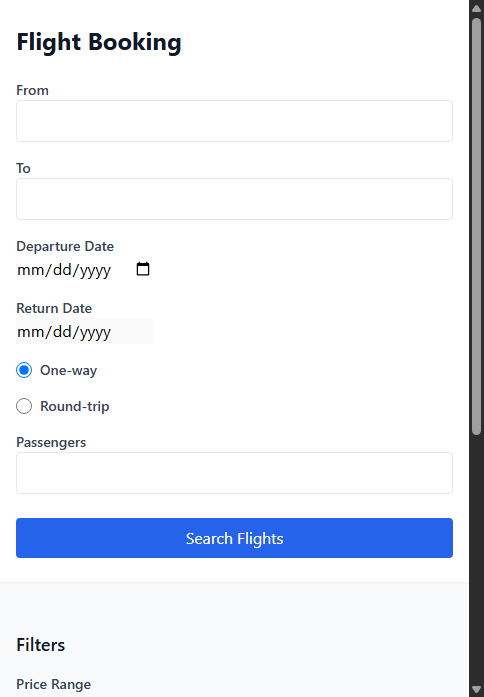Select the month segment of Return Date
The width and height of the screenshot is (484, 697).
[x=31, y=332]
